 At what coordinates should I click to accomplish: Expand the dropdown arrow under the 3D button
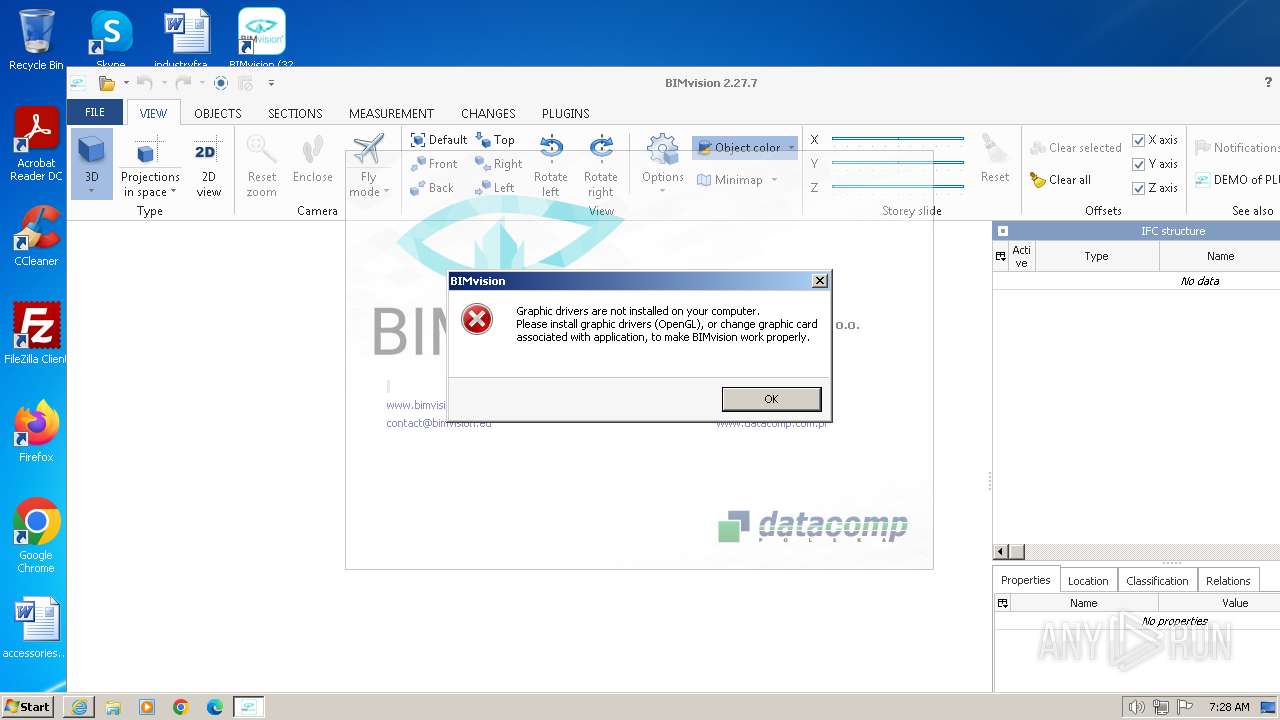tap(91, 191)
